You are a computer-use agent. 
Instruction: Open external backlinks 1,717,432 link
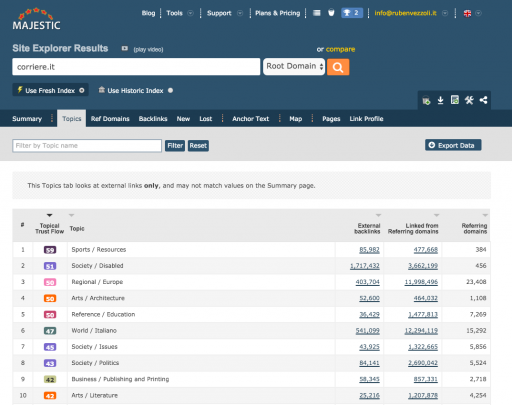[x=365, y=266]
